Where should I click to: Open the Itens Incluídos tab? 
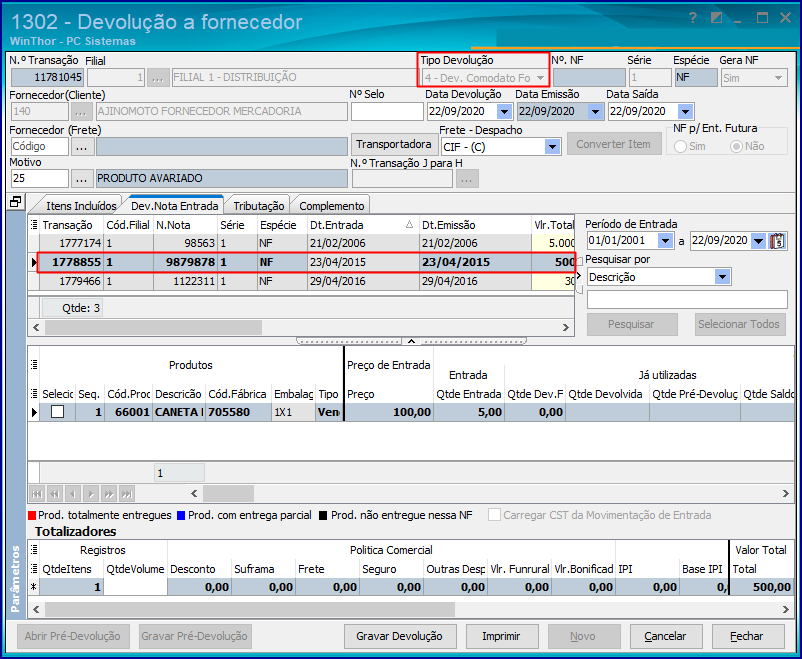(81, 205)
